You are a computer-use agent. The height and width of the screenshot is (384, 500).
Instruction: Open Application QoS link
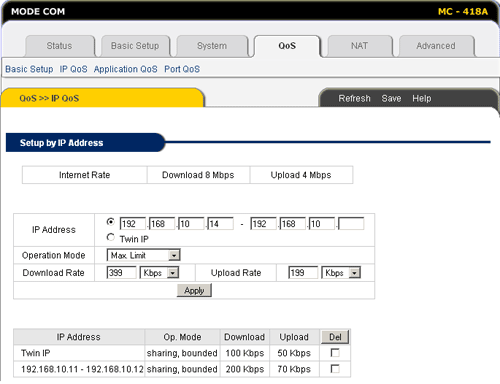[125, 69]
